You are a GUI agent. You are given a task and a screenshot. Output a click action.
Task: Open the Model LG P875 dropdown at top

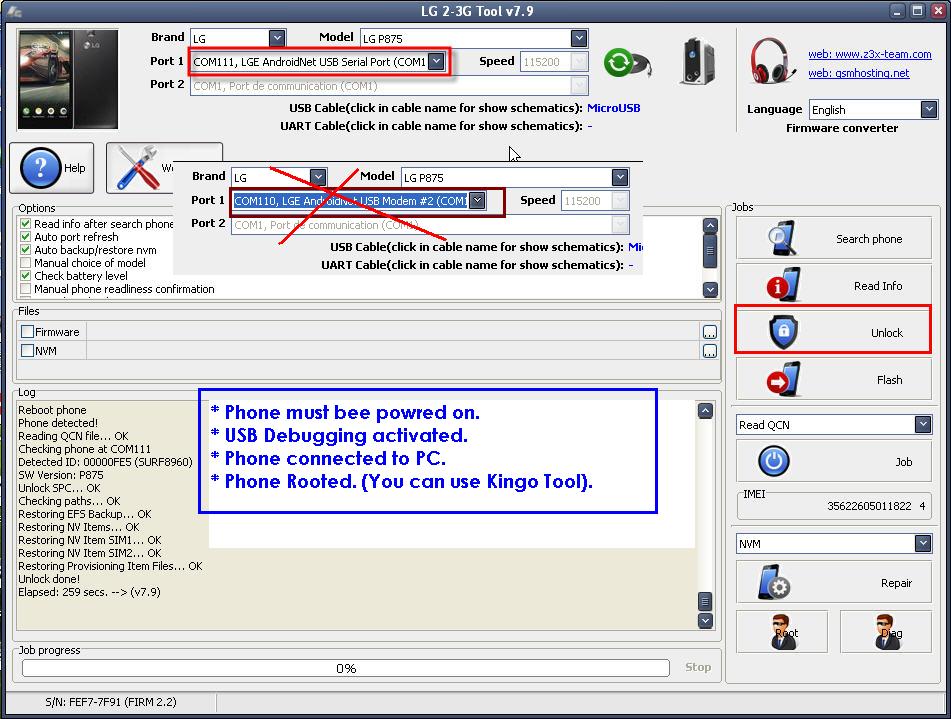click(579, 38)
